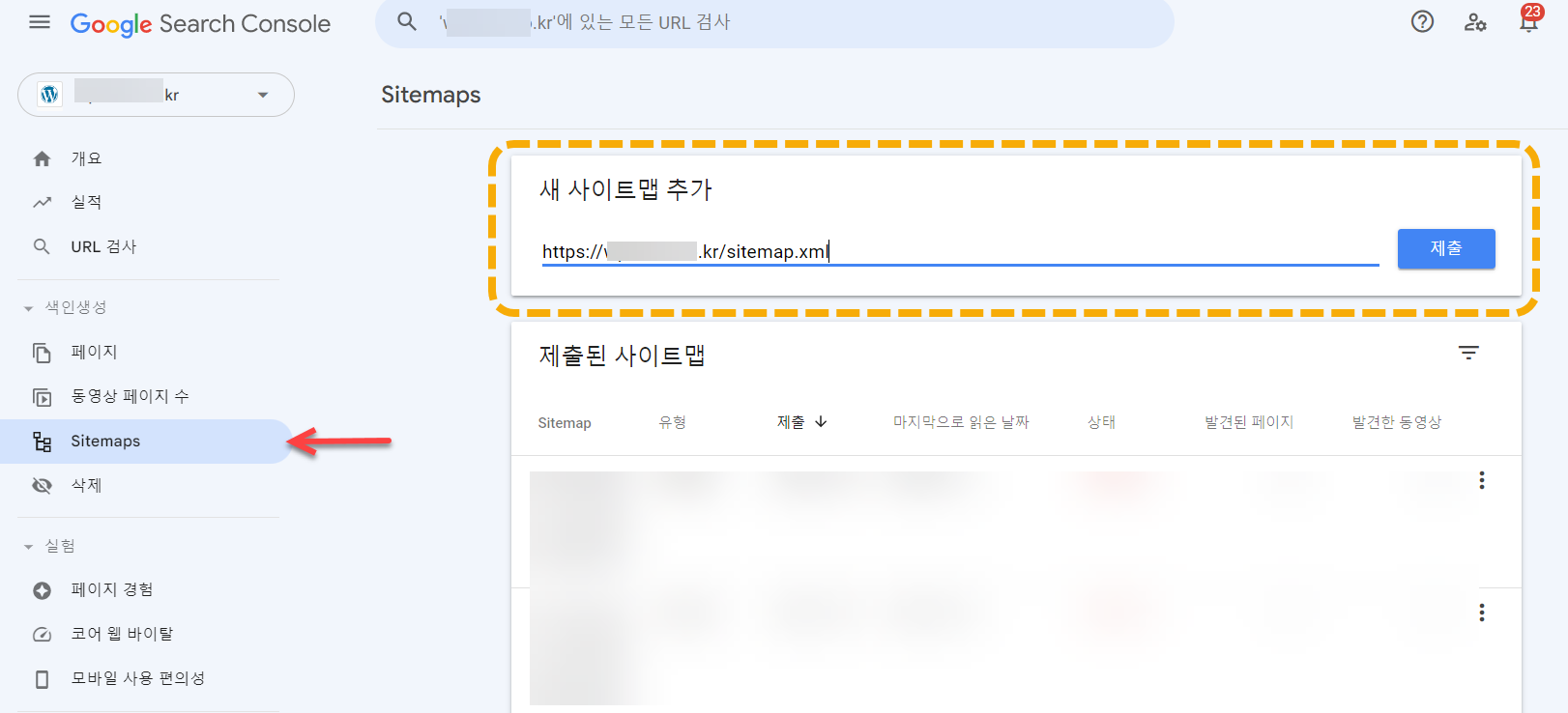Open user and permission settings icon

1475,22
